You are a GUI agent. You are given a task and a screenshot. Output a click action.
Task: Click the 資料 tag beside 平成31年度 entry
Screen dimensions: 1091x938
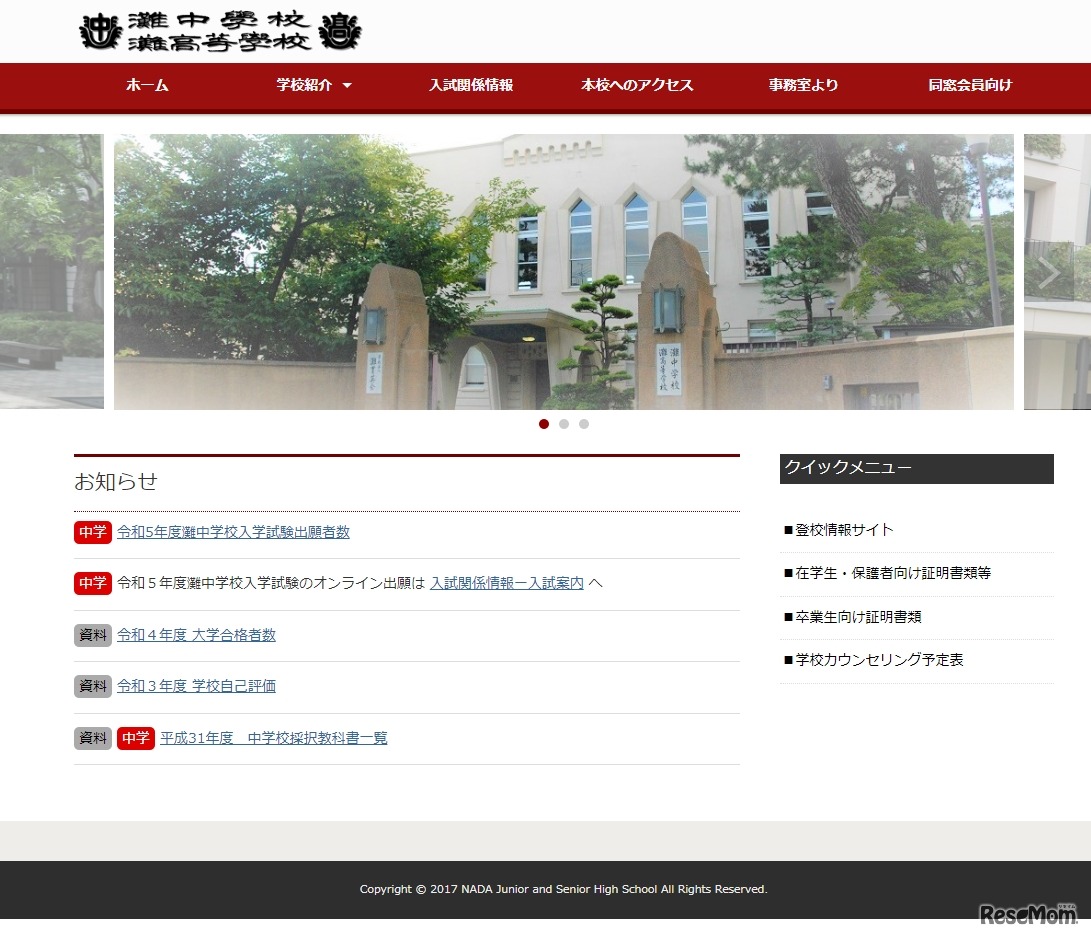click(x=93, y=738)
